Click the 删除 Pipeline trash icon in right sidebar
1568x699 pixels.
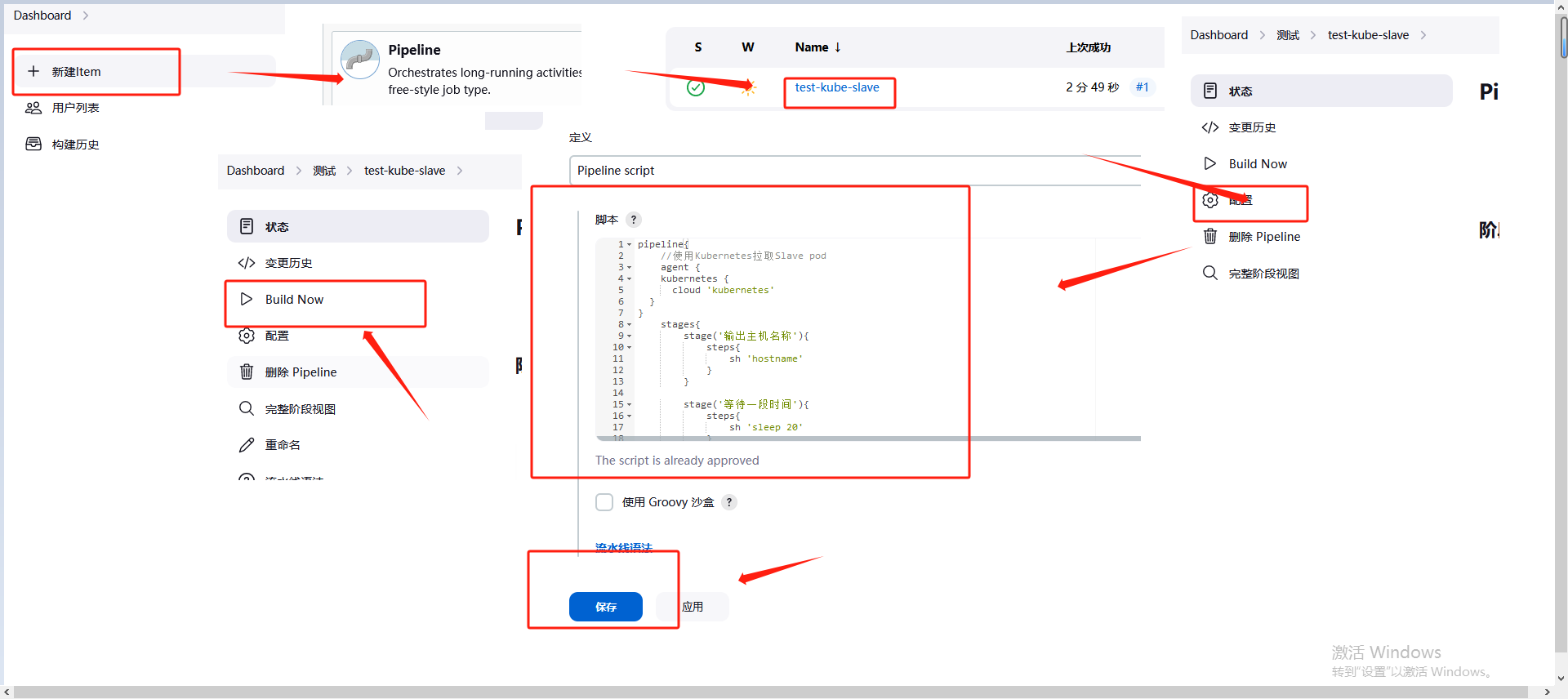[1210, 236]
